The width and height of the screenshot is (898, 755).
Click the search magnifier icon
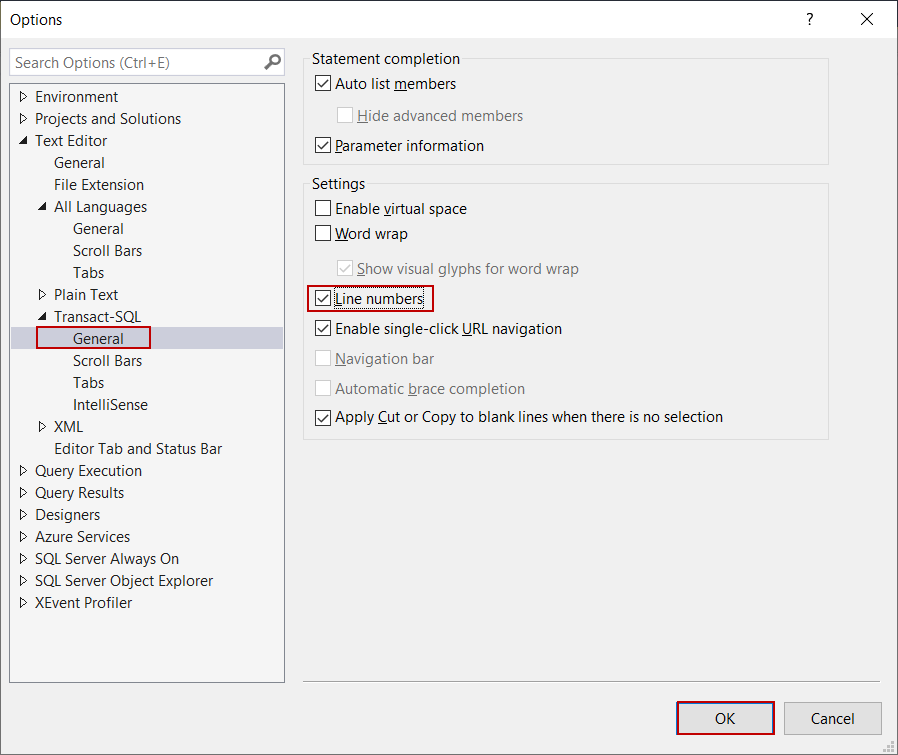click(x=272, y=62)
